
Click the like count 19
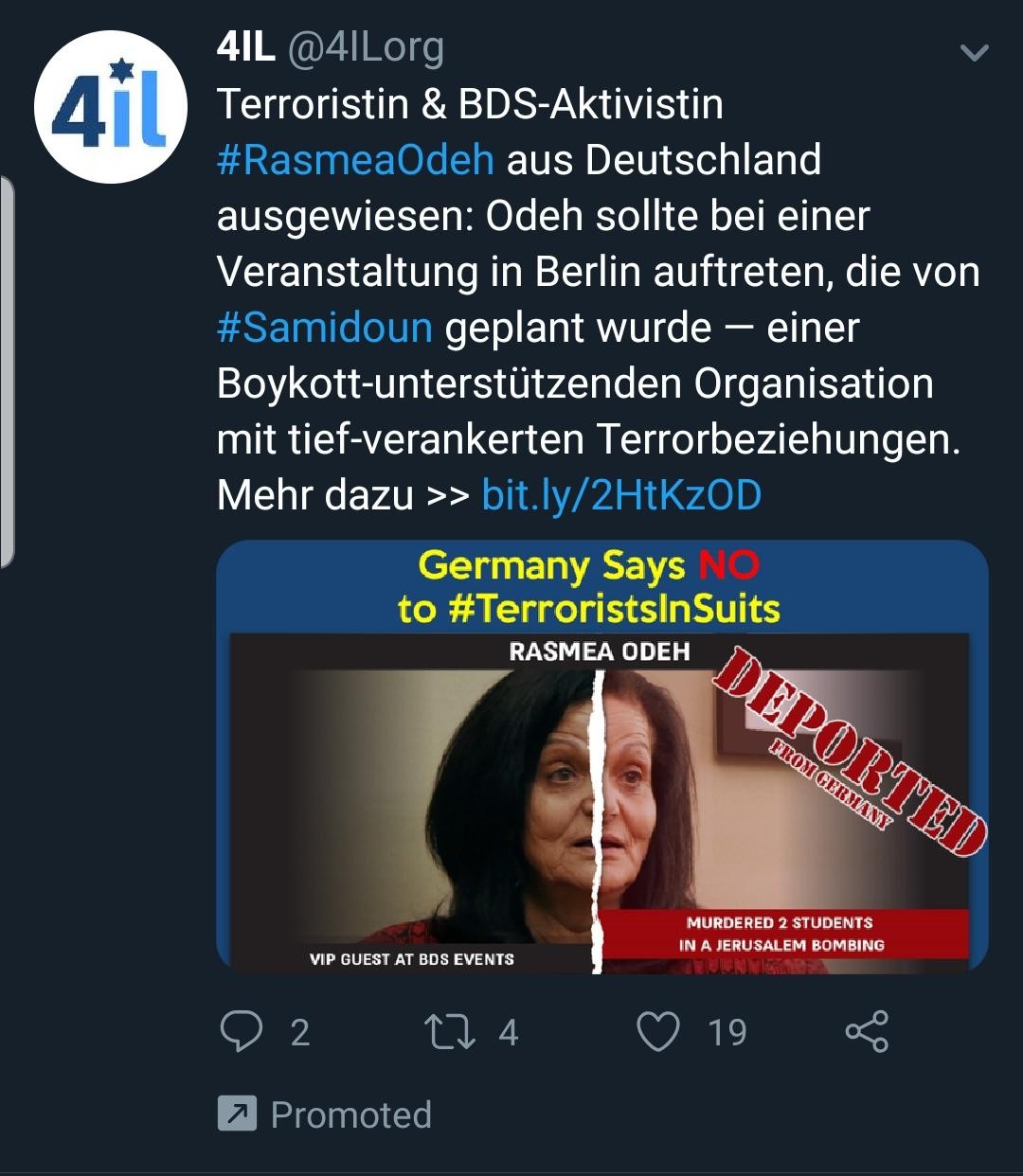(727, 1032)
